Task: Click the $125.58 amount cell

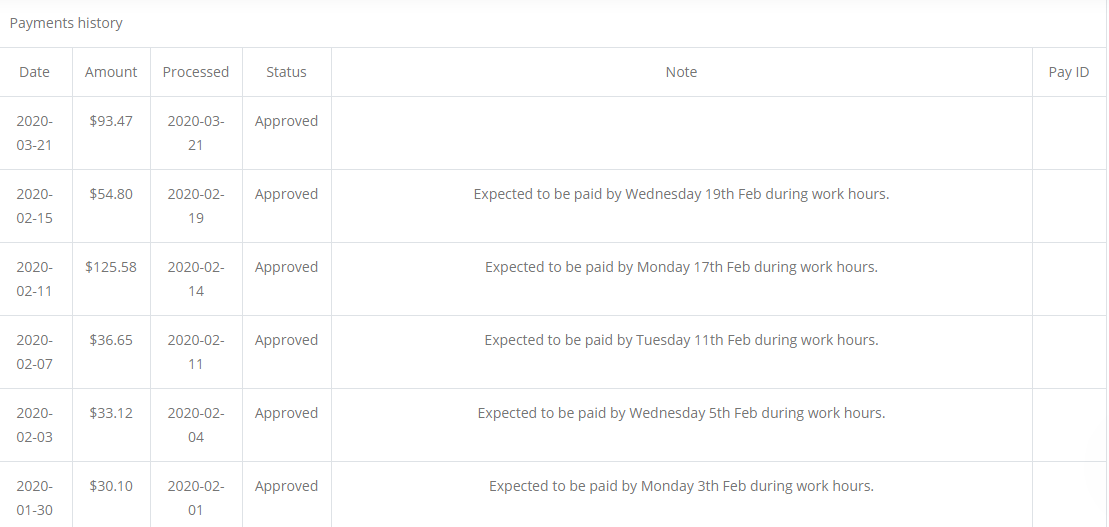Action: pos(111,267)
